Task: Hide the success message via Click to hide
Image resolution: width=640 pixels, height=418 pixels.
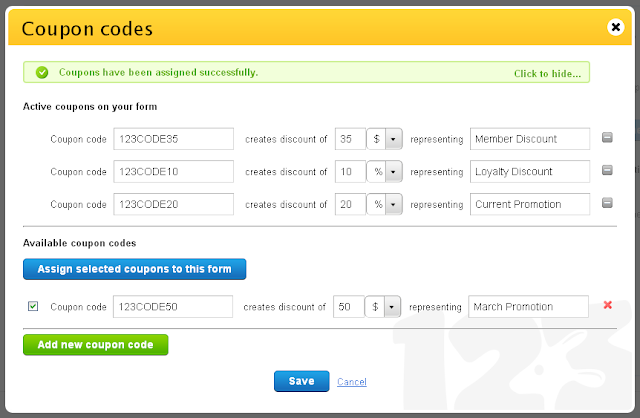Action: point(547,73)
